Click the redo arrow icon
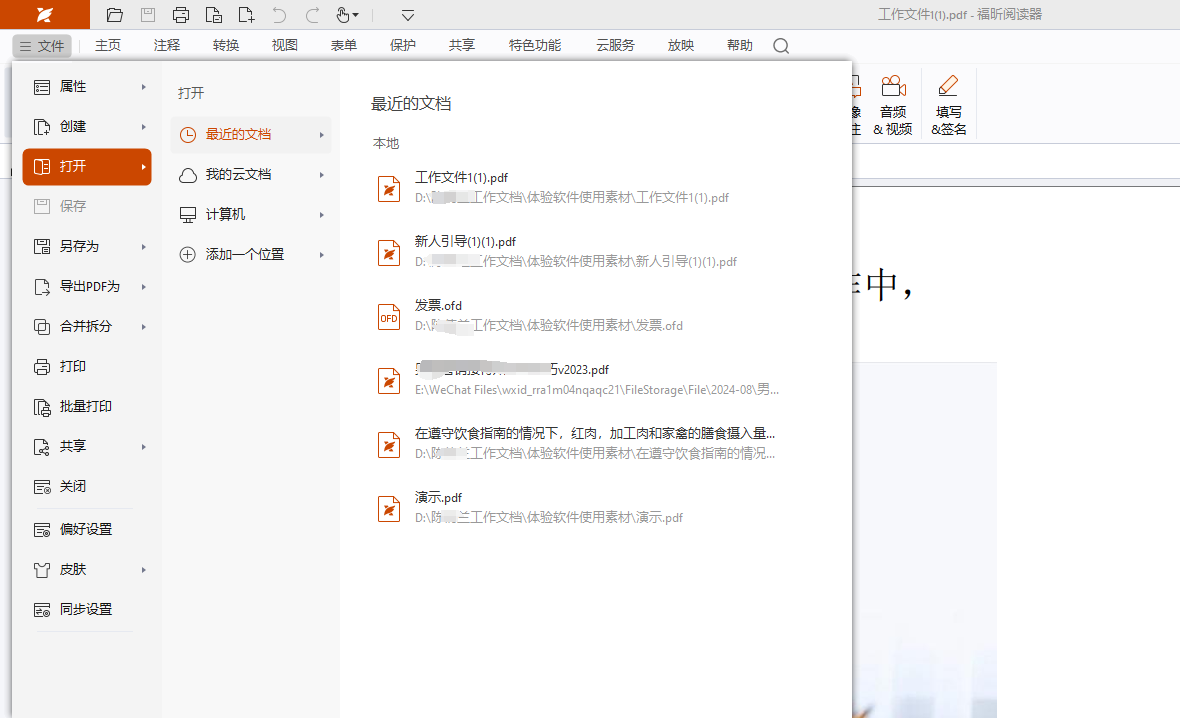The image size is (1180, 718). tap(312, 15)
